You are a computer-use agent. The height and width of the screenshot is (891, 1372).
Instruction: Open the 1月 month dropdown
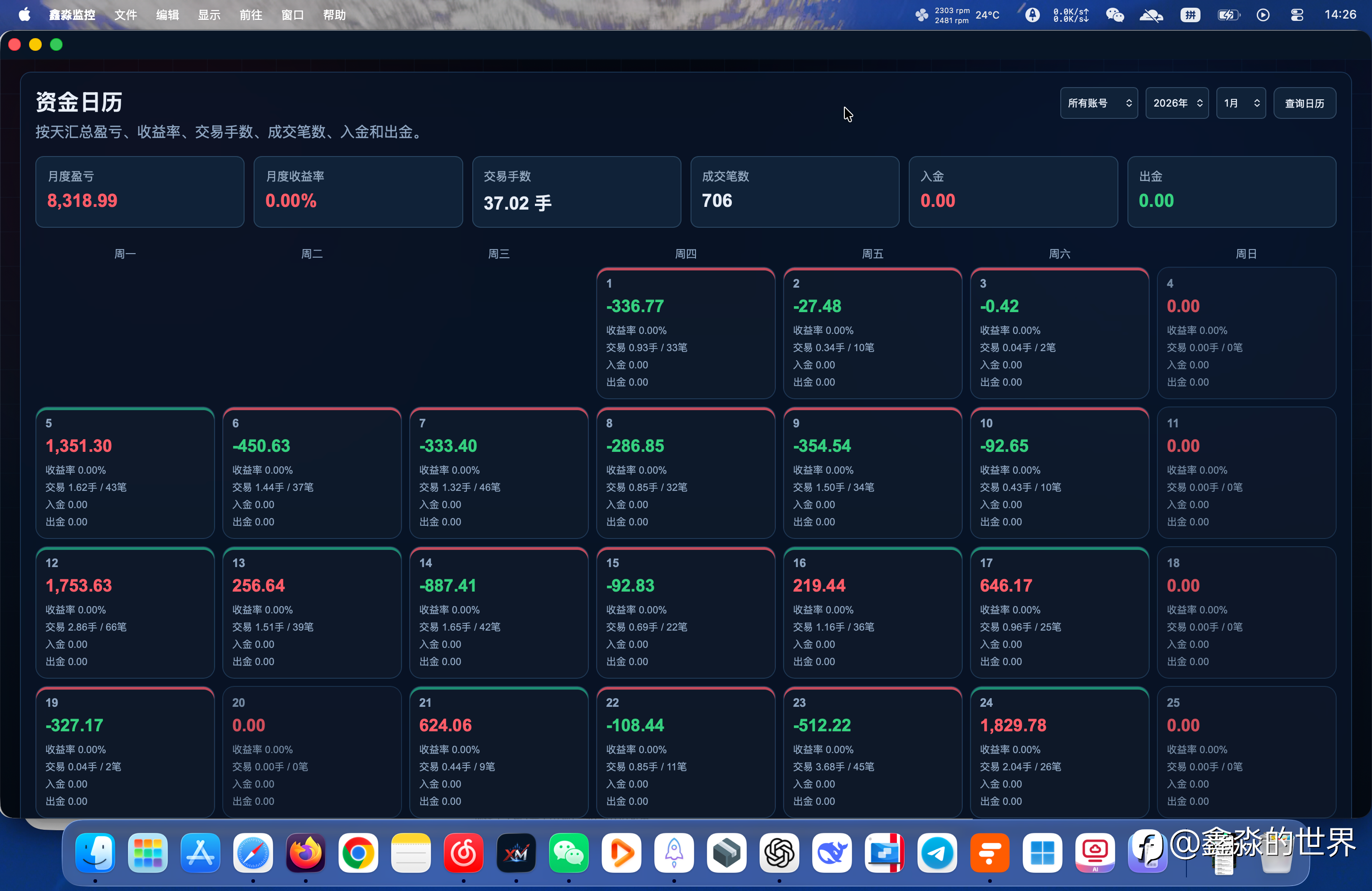pos(1240,103)
